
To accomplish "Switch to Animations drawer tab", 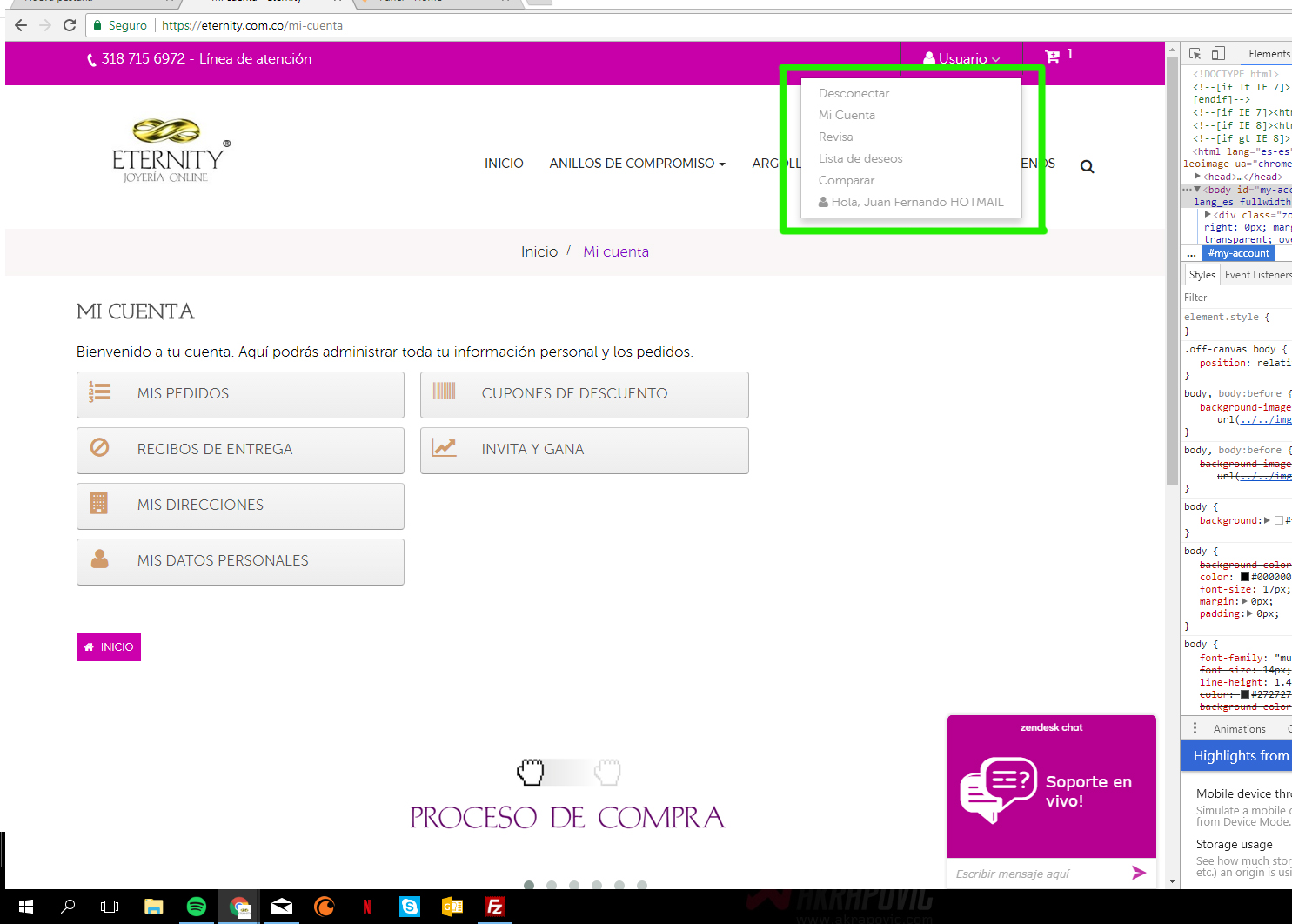I will click(1239, 729).
